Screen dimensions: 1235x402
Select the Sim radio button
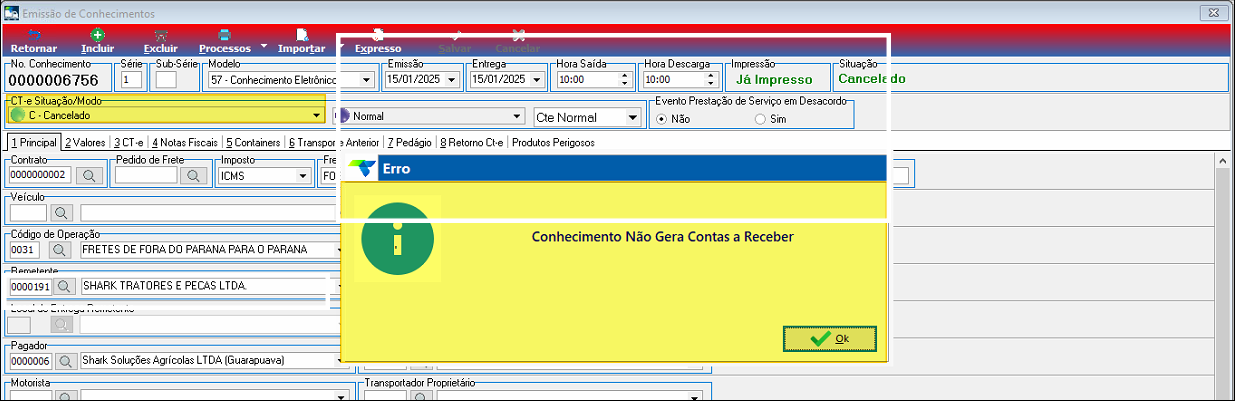761,119
